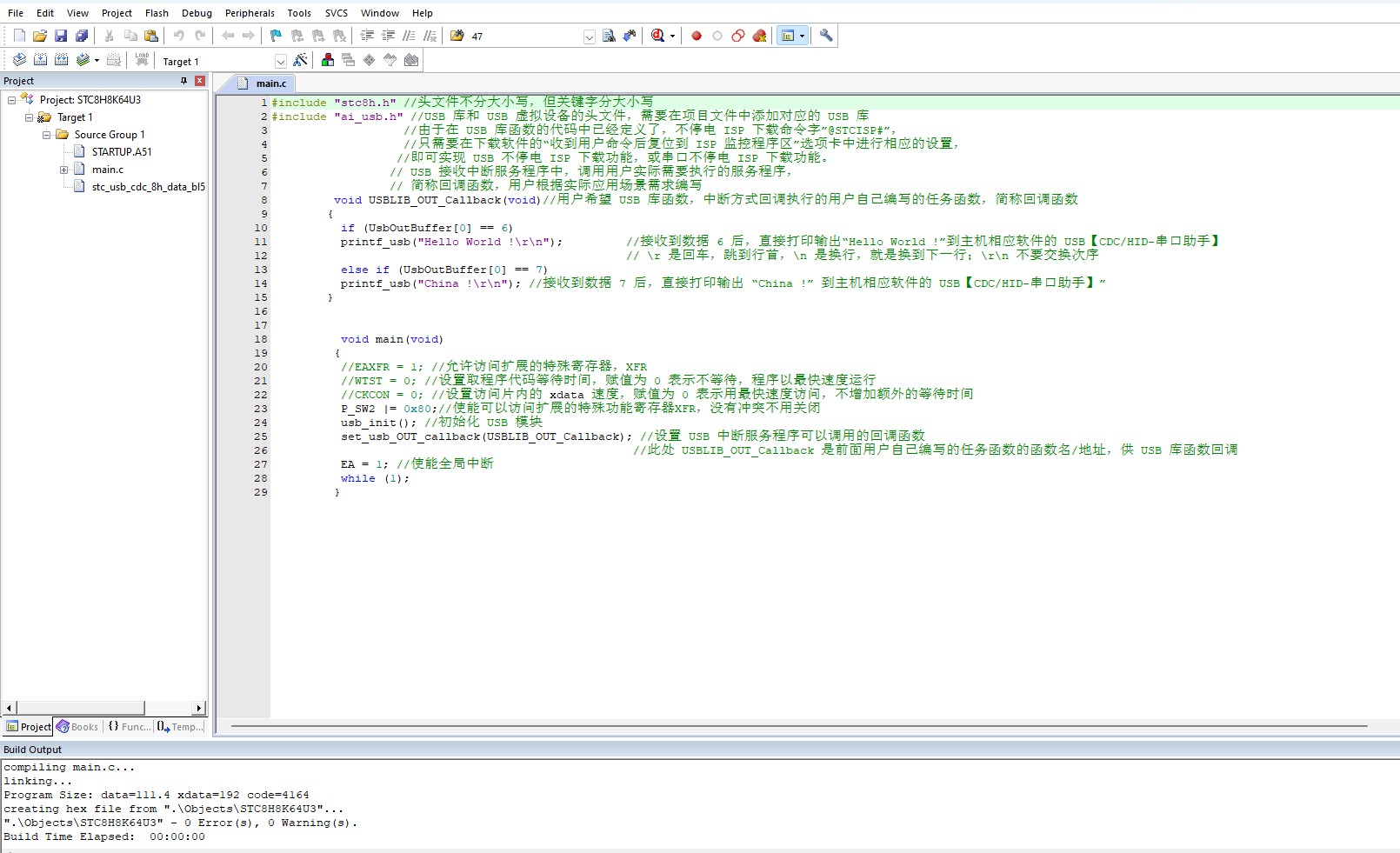The image size is (1400, 853).
Task: Open the Flash menu
Action: point(157,13)
